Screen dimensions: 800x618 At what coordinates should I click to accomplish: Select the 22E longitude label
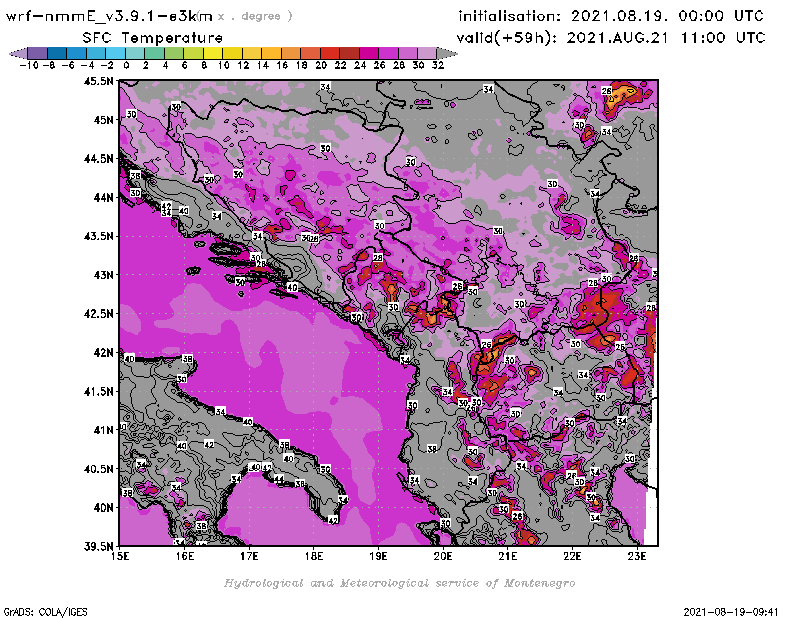pyautogui.click(x=572, y=556)
